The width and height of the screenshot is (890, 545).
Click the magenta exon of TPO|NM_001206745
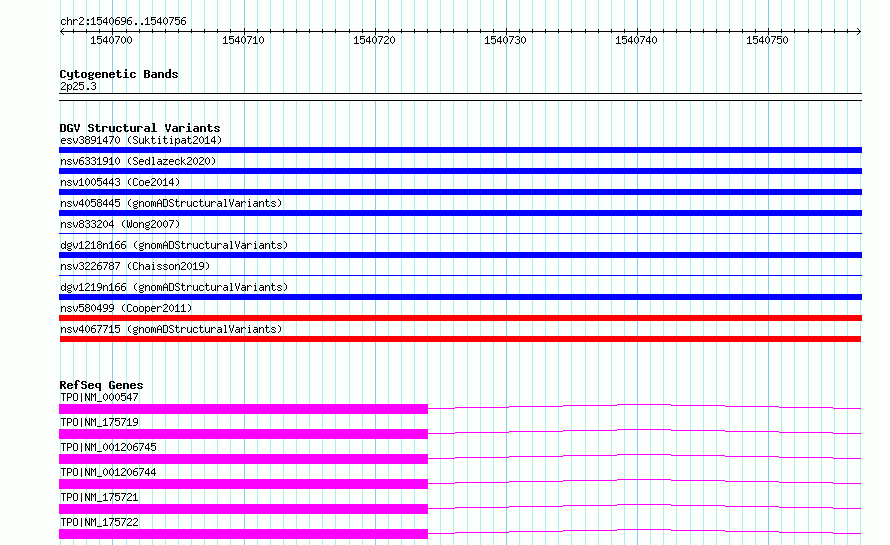[x=244, y=459]
